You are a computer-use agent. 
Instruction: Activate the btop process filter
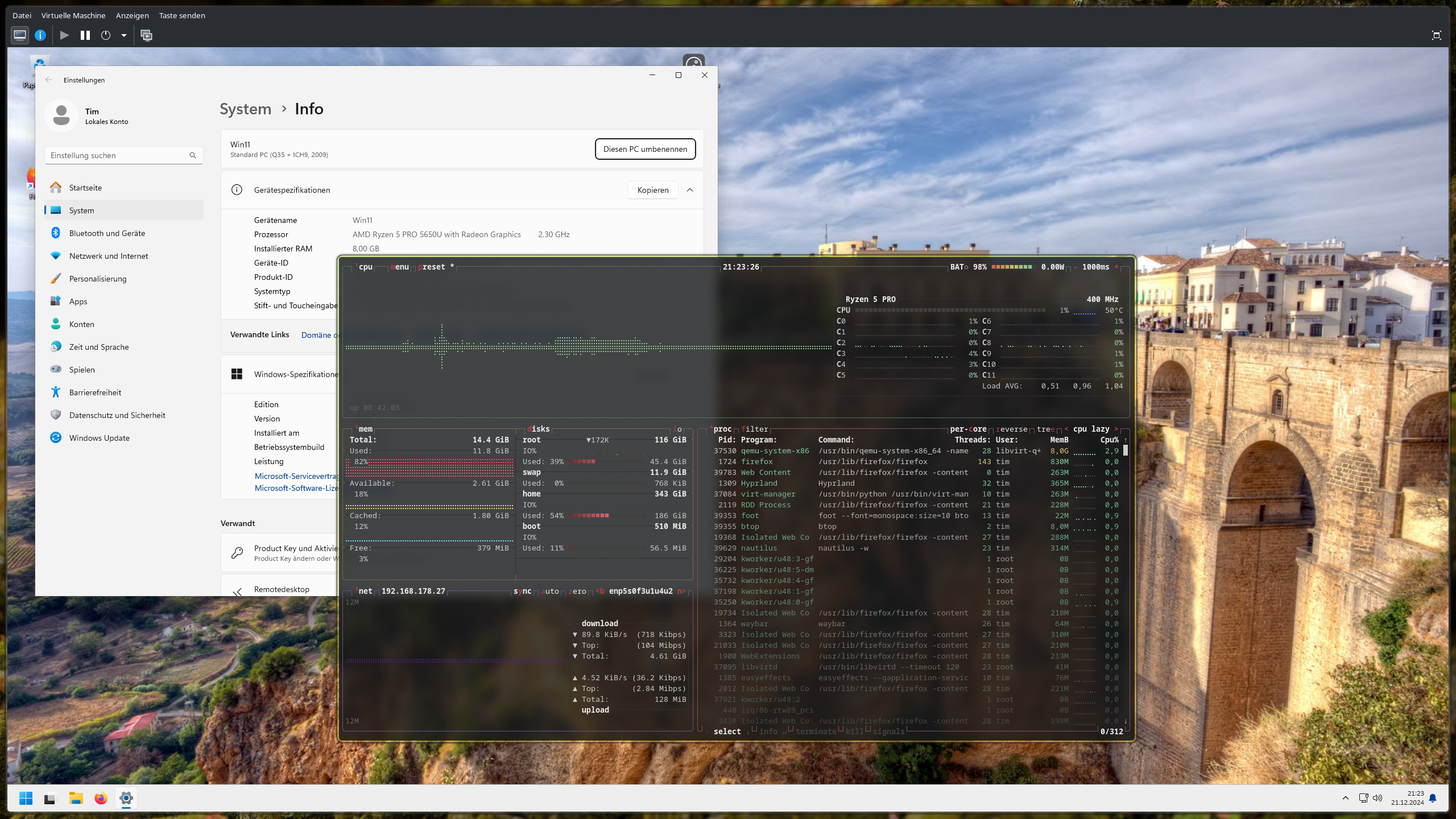point(755,429)
